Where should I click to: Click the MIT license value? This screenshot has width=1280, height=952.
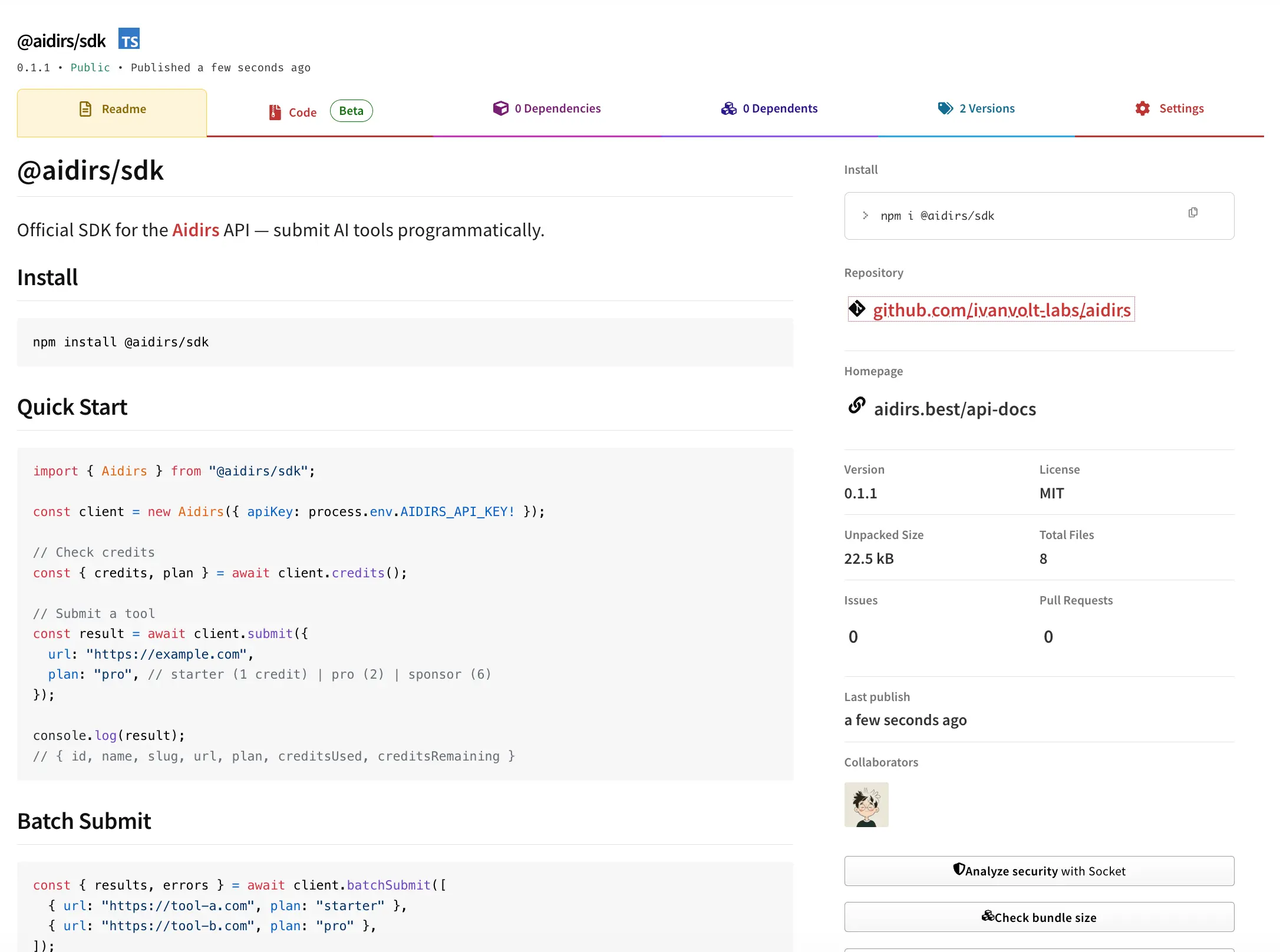pos(1052,493)
